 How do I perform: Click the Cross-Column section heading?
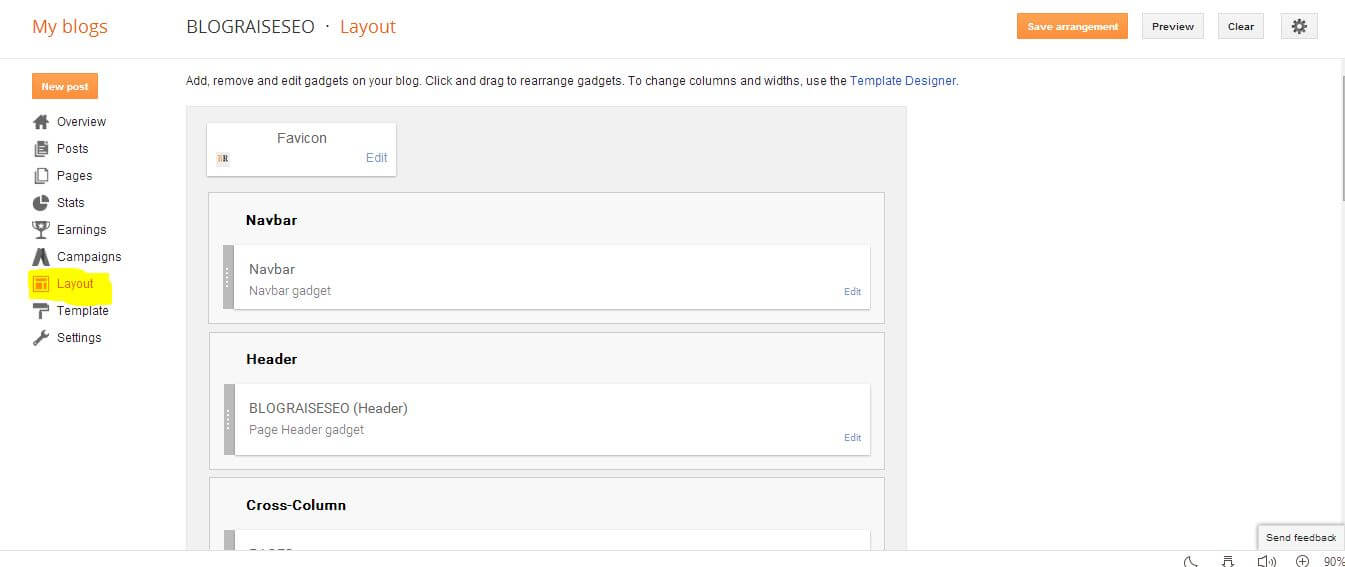pyautogui.click(x=296, y=505)
